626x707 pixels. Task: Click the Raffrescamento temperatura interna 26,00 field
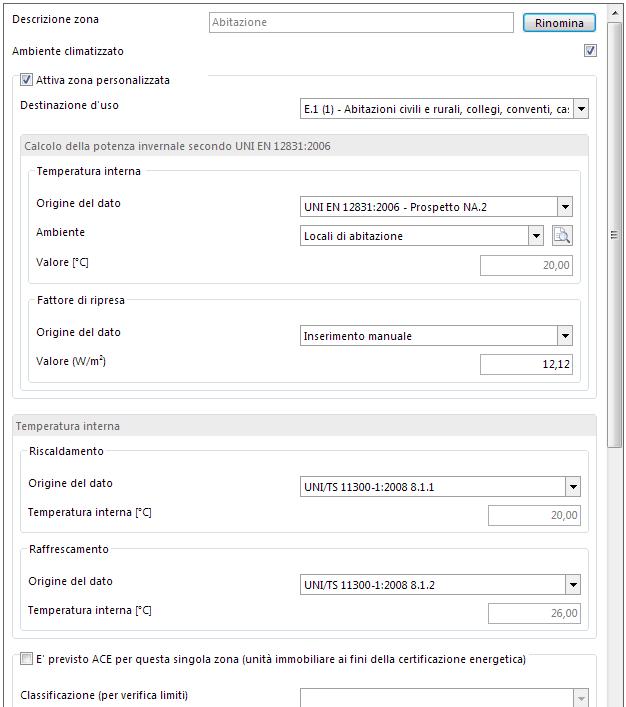(x=534, y=613)
